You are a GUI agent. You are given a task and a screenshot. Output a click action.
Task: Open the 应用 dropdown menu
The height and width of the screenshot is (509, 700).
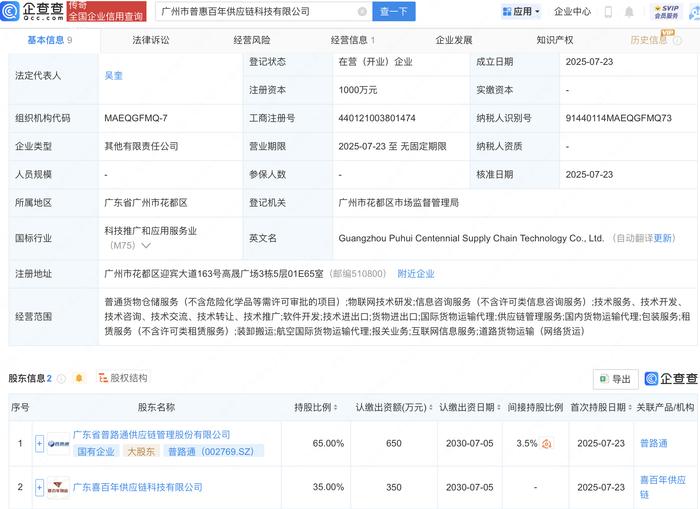(x=521, y=12)
